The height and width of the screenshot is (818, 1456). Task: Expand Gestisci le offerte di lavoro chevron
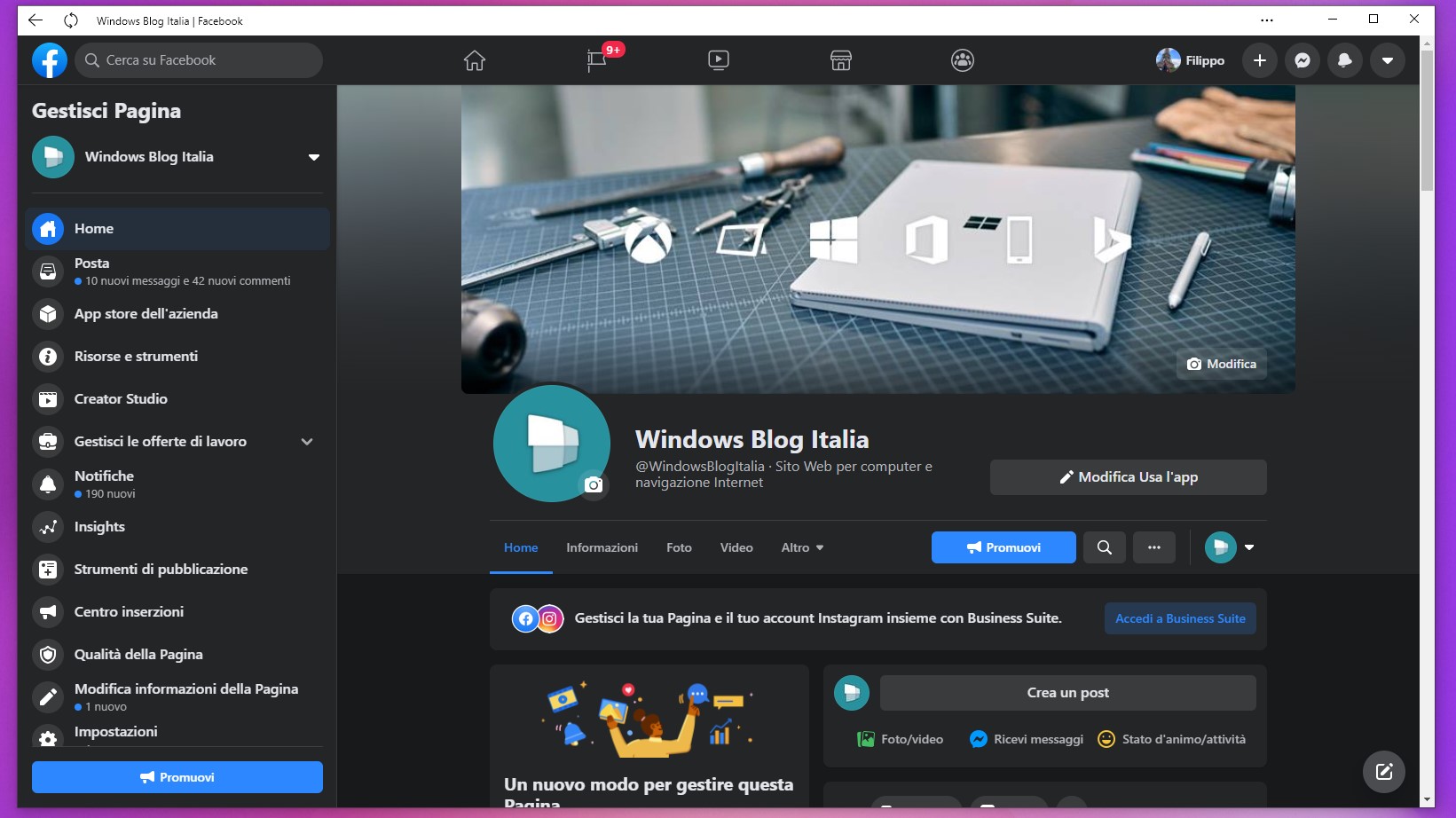tap(307, 442)
